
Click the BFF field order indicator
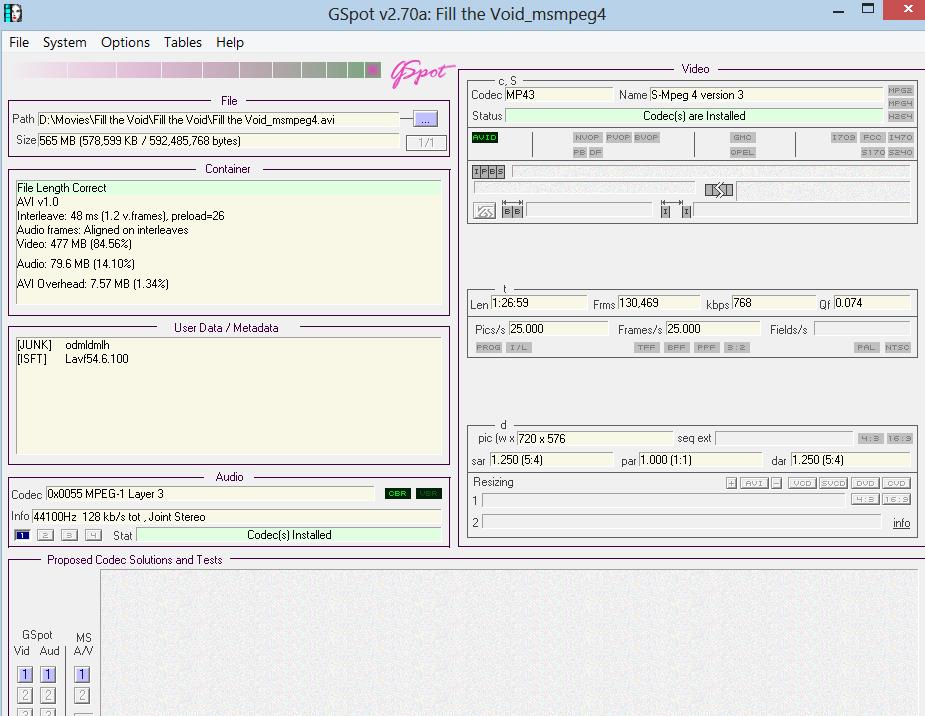[x=676, y=347]
